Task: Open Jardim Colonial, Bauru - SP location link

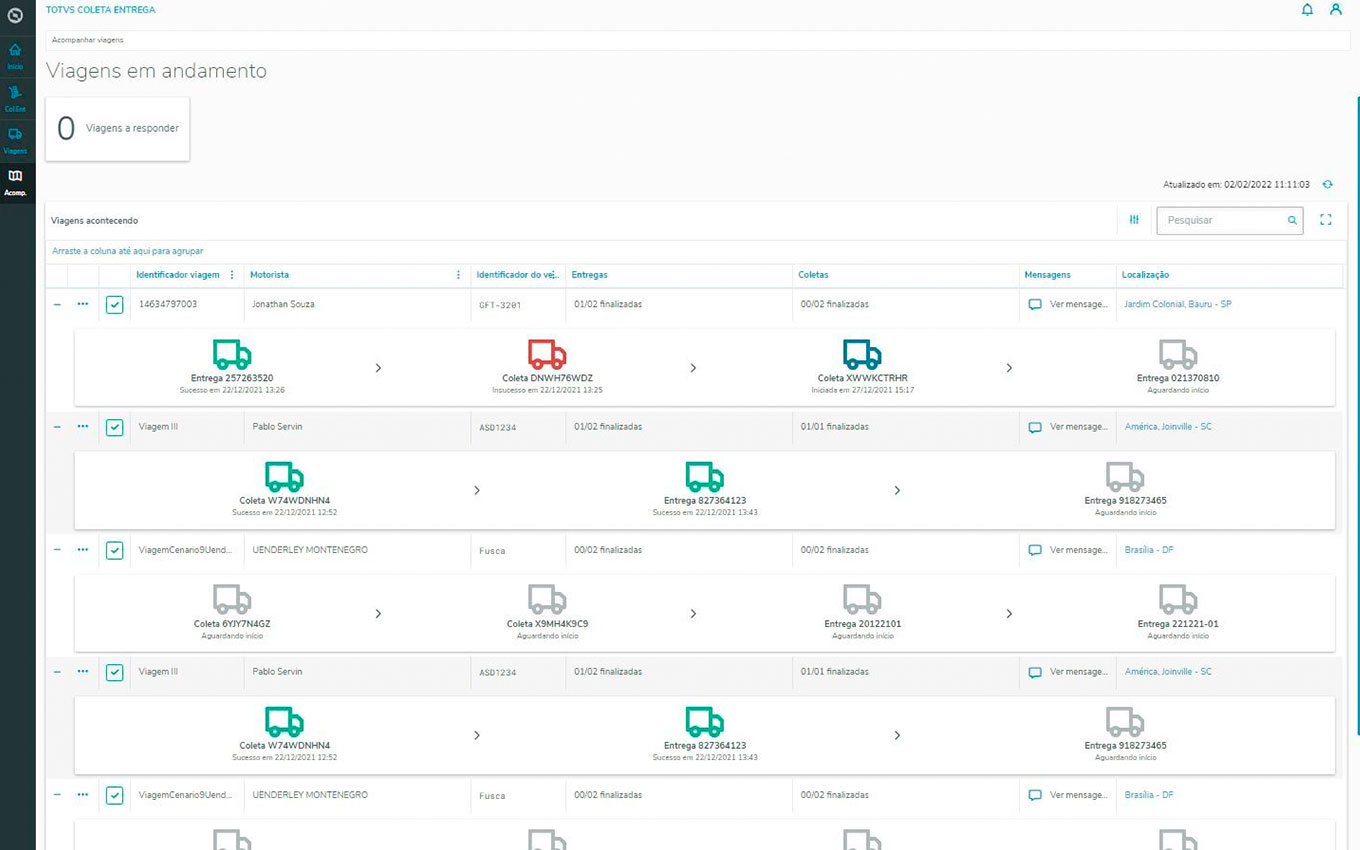Action: click(1178, 304)
